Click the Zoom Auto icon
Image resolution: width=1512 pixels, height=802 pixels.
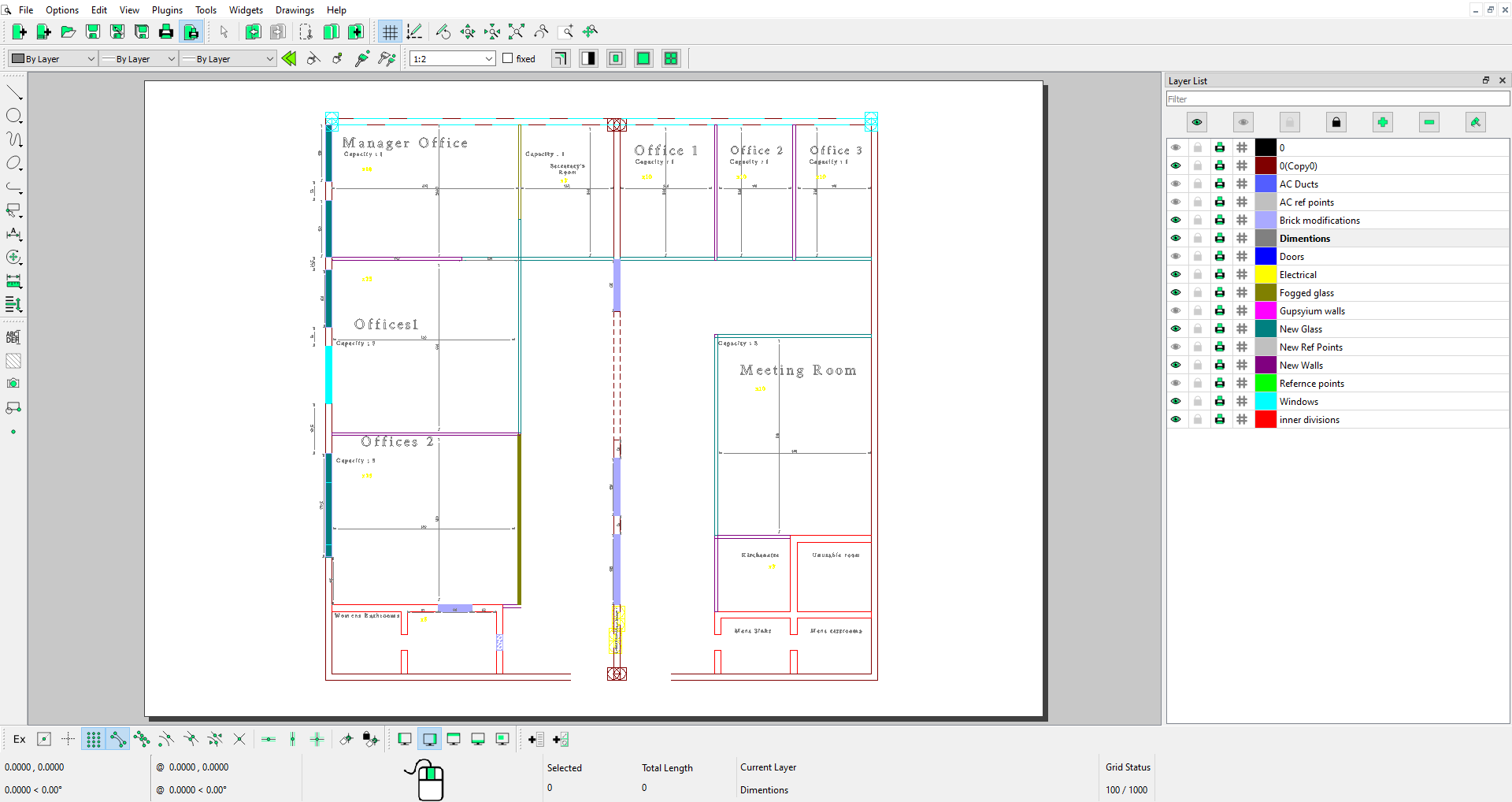click(x=517, y=32)
